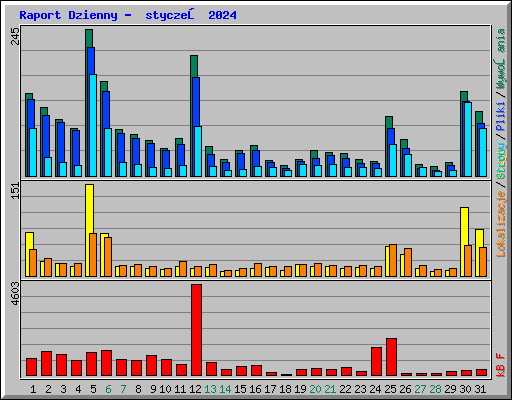Click day label 22 on x-axis
The width and height of the screenshot is (512, 400).
point(345,389)
